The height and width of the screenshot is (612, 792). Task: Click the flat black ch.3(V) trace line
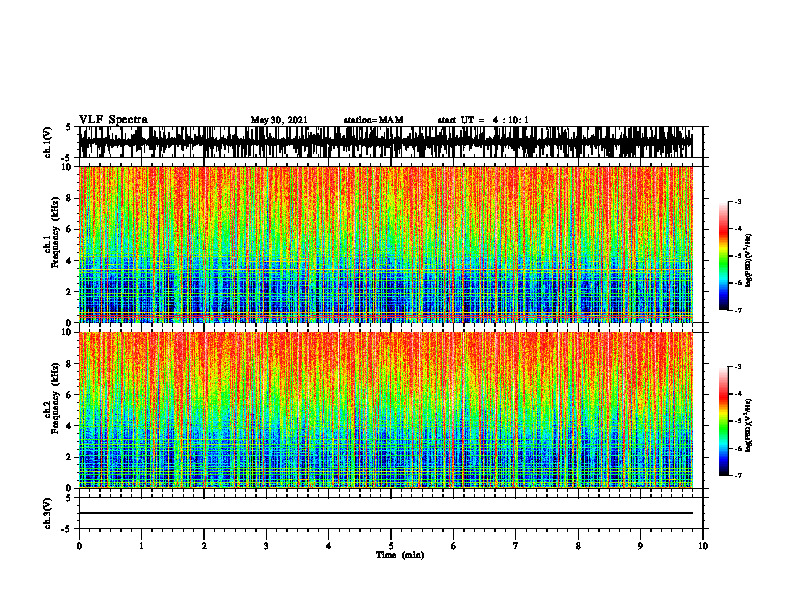pos(386,513)
